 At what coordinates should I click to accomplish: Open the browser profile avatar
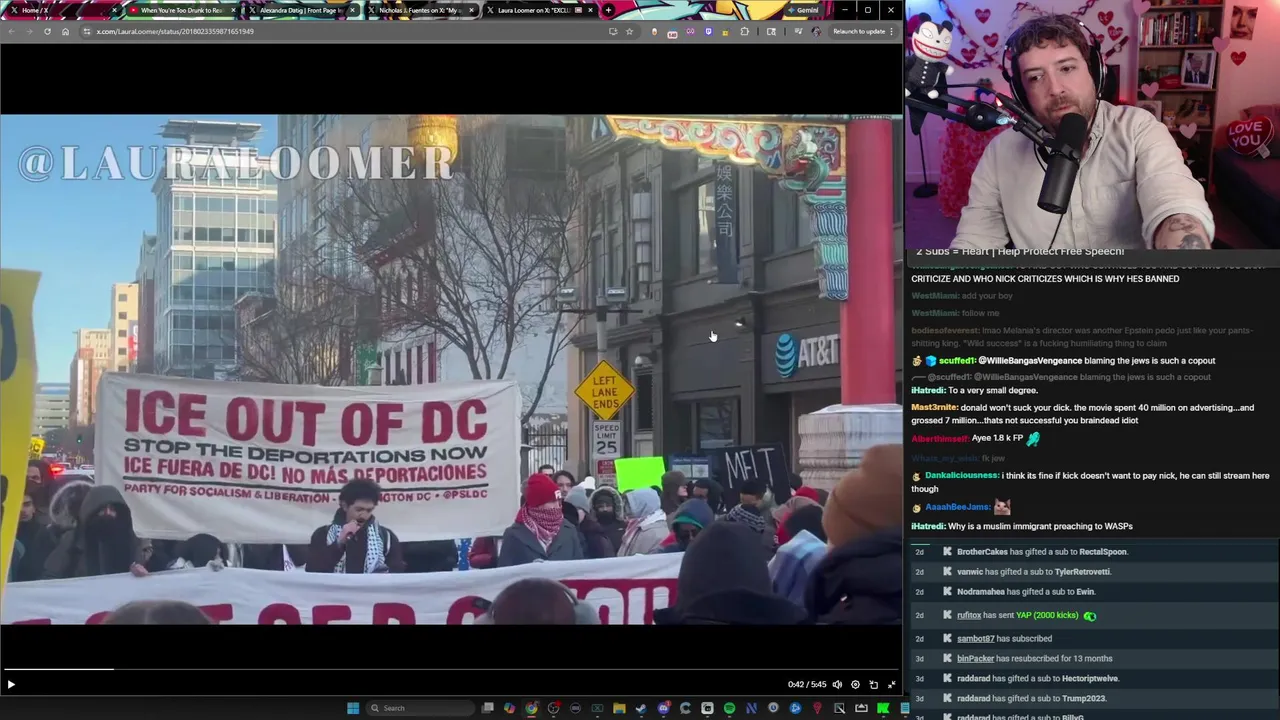[x=816, y=31]
